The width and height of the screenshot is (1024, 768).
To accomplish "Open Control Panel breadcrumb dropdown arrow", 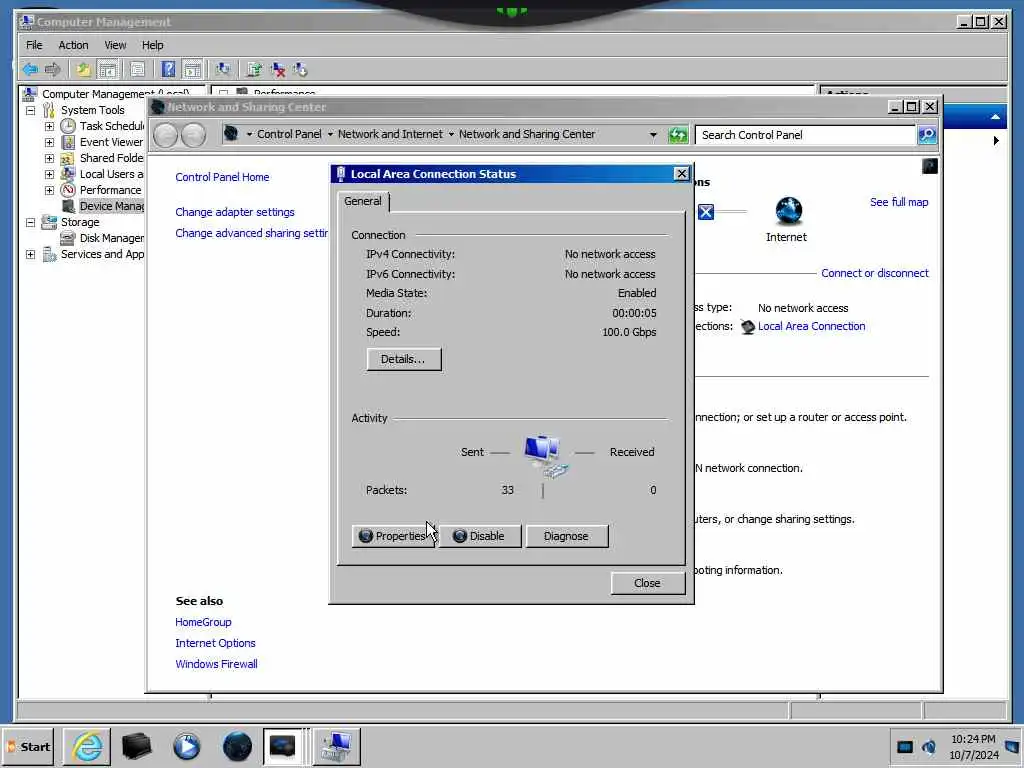I will point(330,135).
